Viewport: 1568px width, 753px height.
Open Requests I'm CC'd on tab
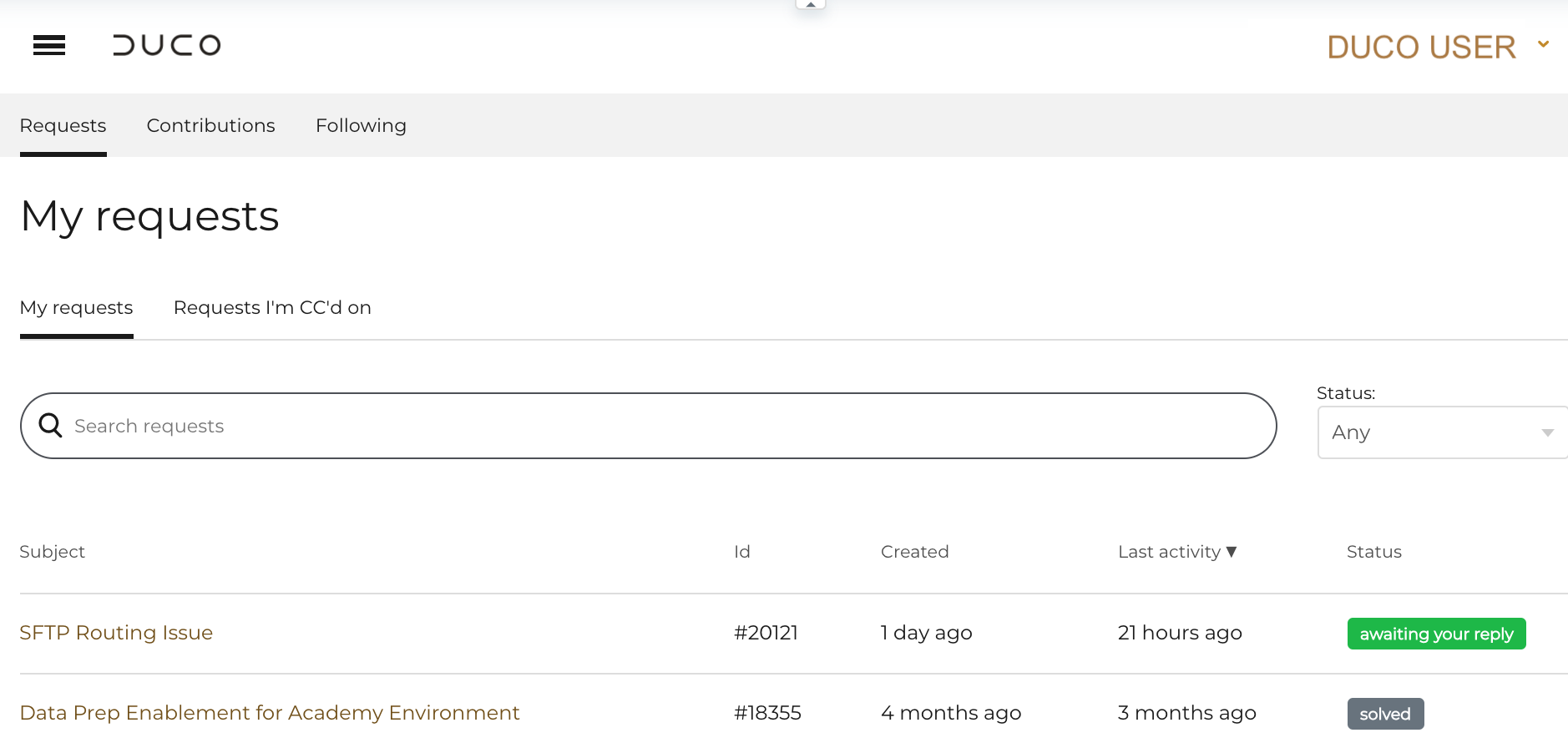[x=272, y=307]
